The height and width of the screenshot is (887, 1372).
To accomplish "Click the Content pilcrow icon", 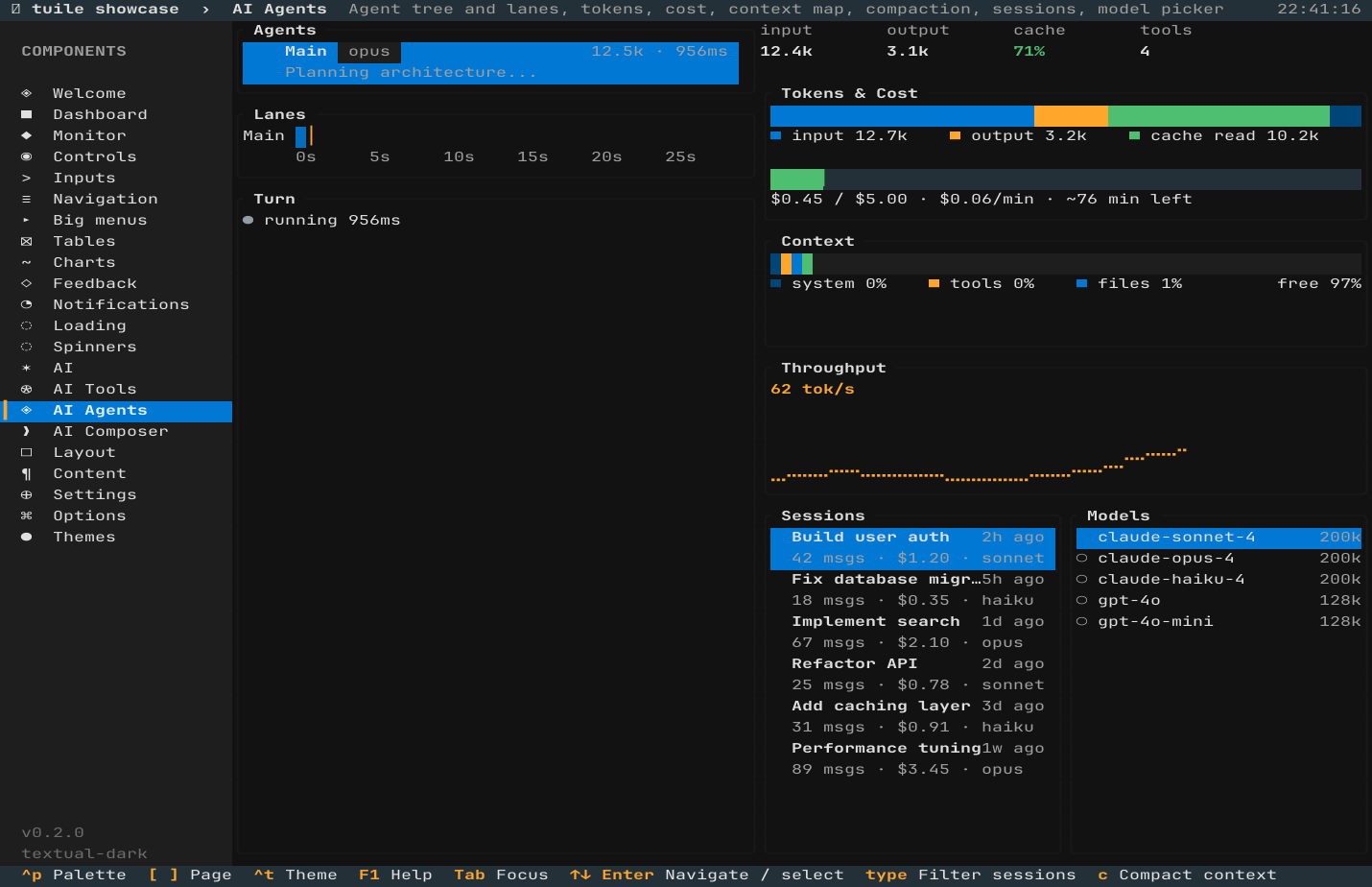I will 27,473.
